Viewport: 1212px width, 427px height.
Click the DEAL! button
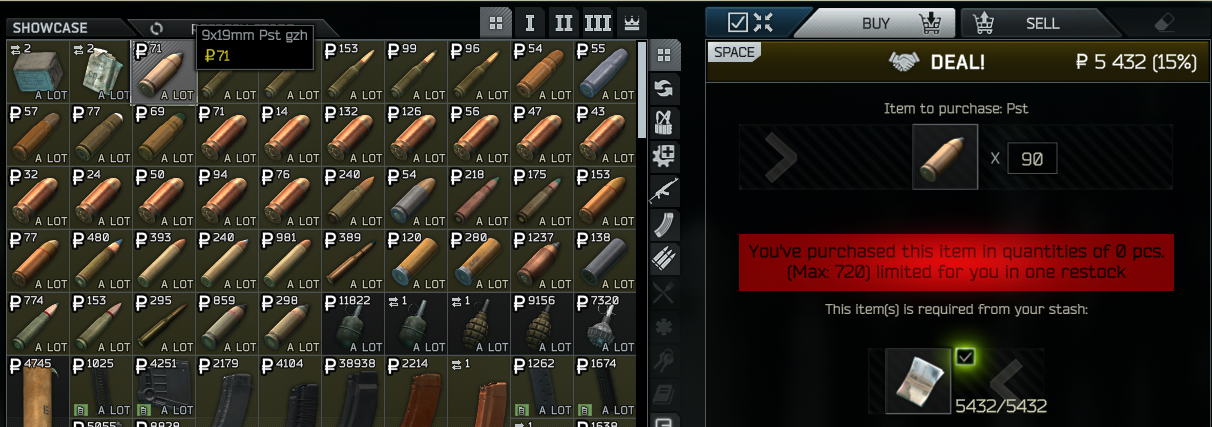click(958, 62)
